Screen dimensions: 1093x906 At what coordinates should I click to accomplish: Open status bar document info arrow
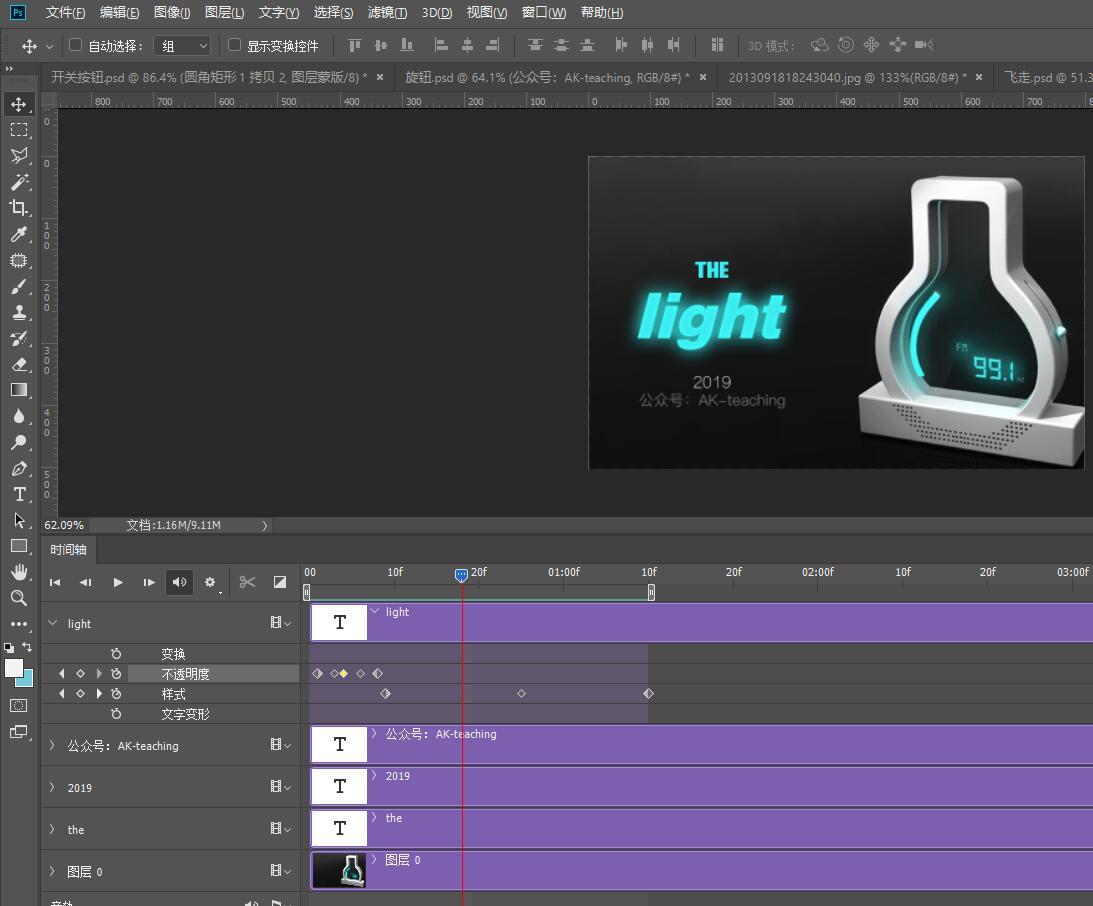tap(265, 525)
